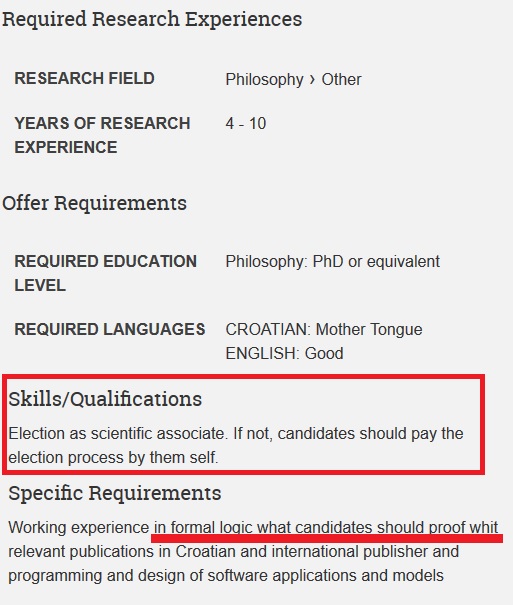Click the word 'Other' in research field
The image size is (513, 605).
pos(341,79)
